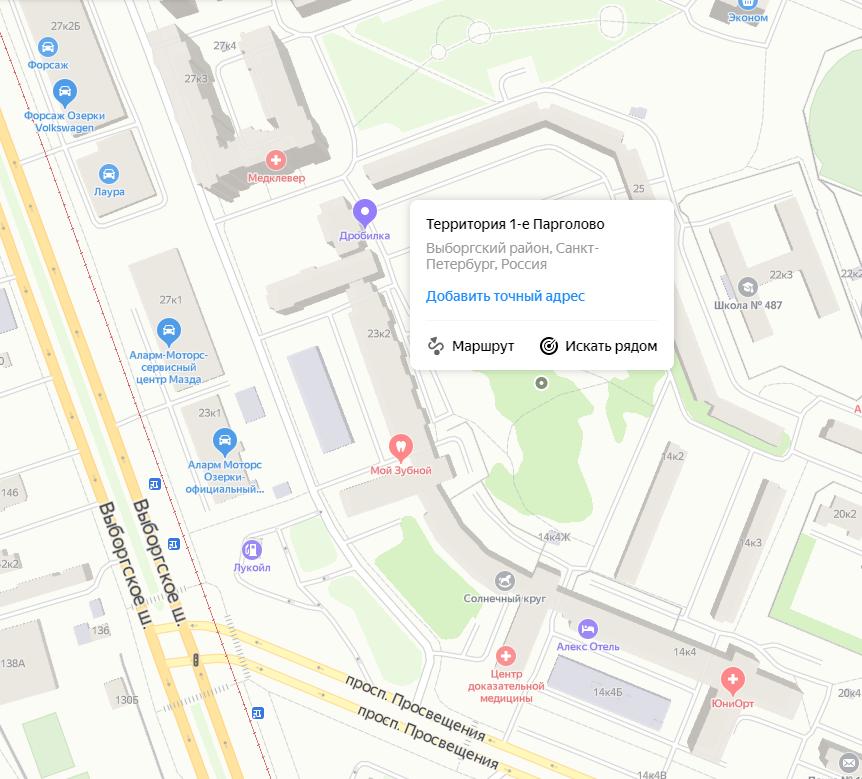The width and height of the screenshot is (862, 779).
Task: Select the ЮниОрт medical icon
Action: click(733, 683)
